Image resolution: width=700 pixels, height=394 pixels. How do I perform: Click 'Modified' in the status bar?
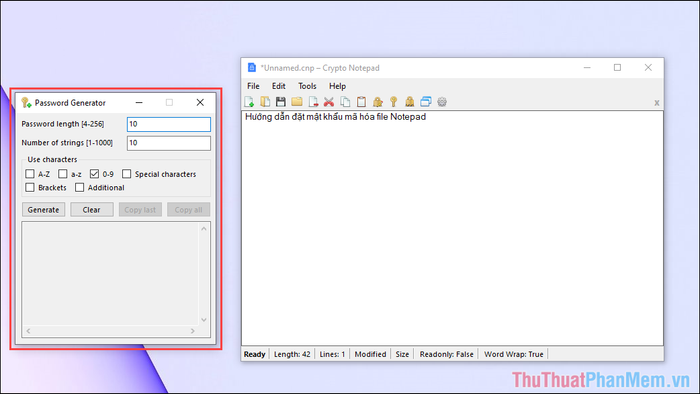tap(370, 354)
